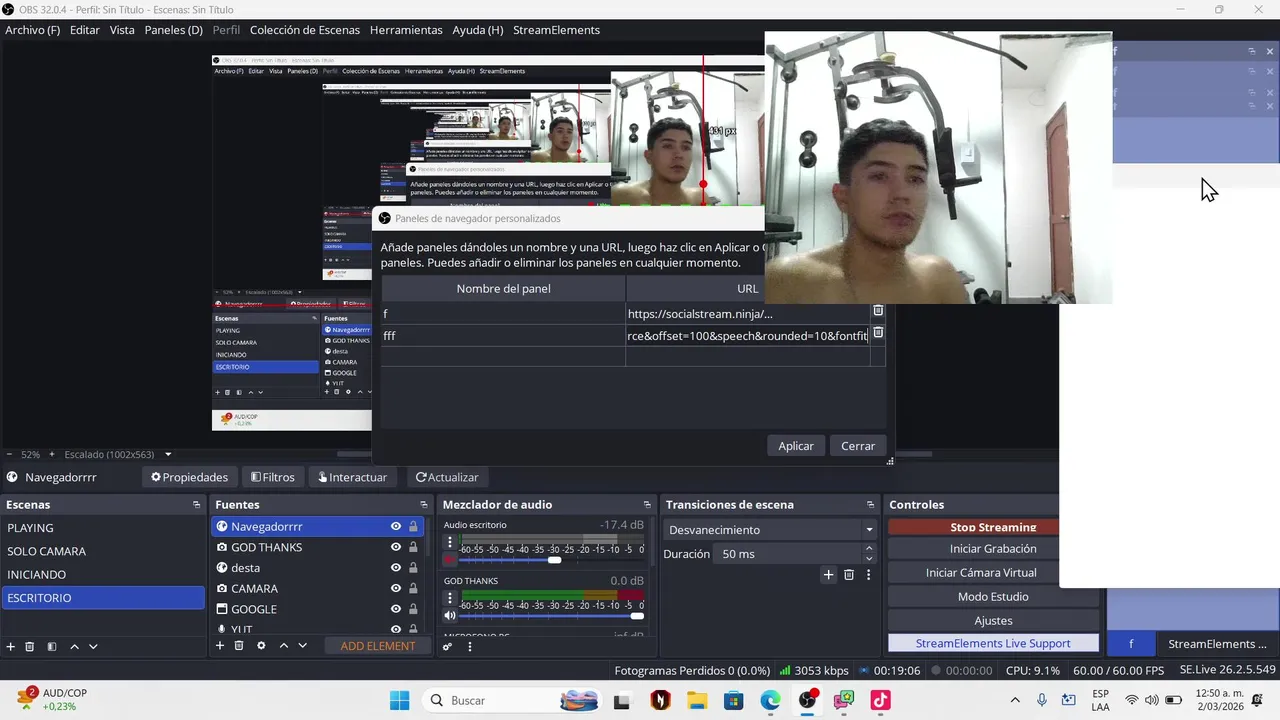The height and width of the screenshot is (720, 1280).
Task: Delete the selected scene with the Escenas trash icon
Action: coord(30,646)
